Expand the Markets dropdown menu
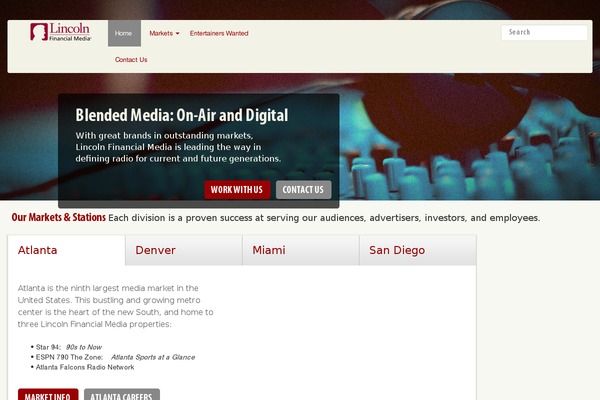Screen dimensions: 600x400 coord(164,33)
